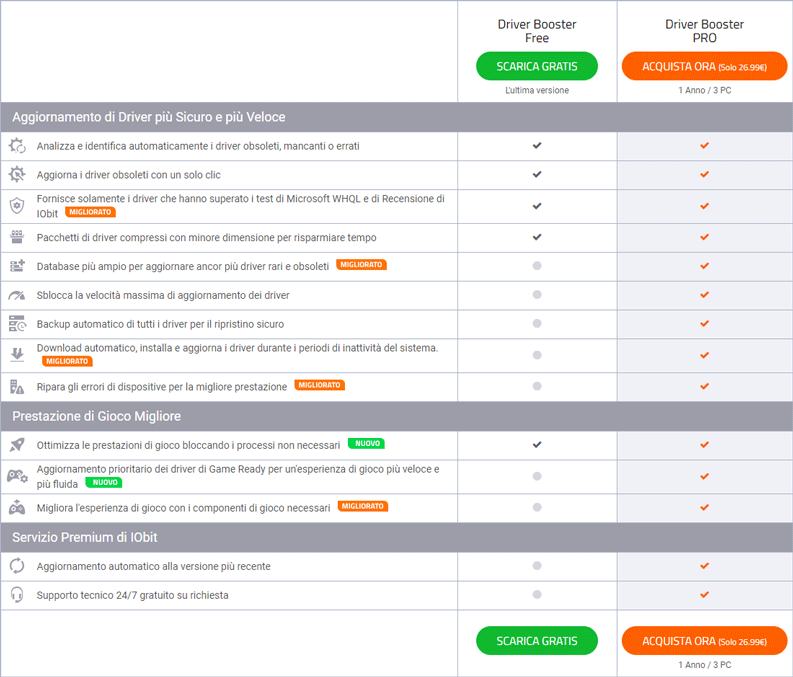Click 'Fornisce solamente i driver' feature text
The height and width of the screenshot is (677, 793).
[x=240, y=206]
